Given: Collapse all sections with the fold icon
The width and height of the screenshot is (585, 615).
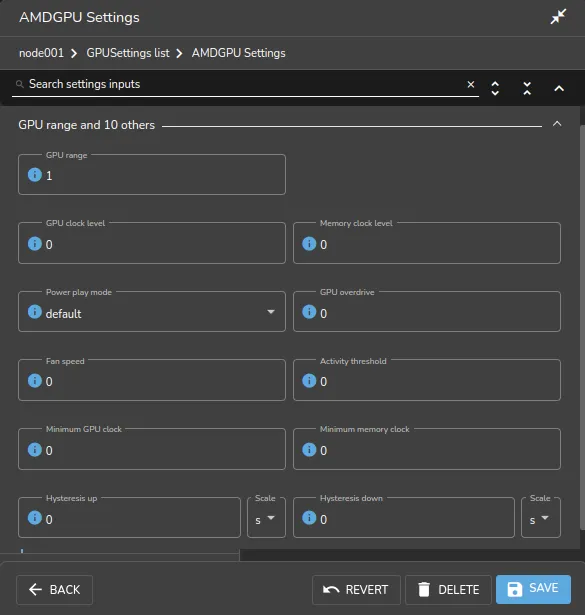Looking at the screenshot, I should [x=527, y=88].
